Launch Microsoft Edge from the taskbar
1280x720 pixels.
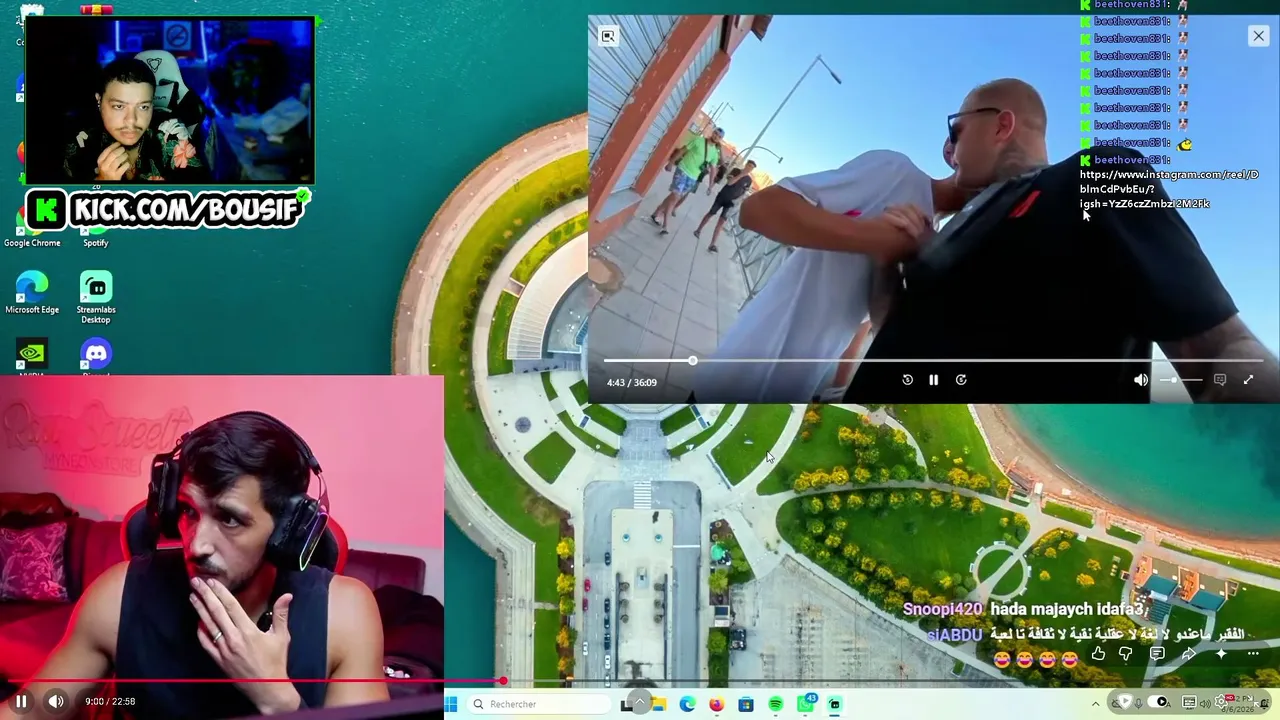click(x=687, y=704)
